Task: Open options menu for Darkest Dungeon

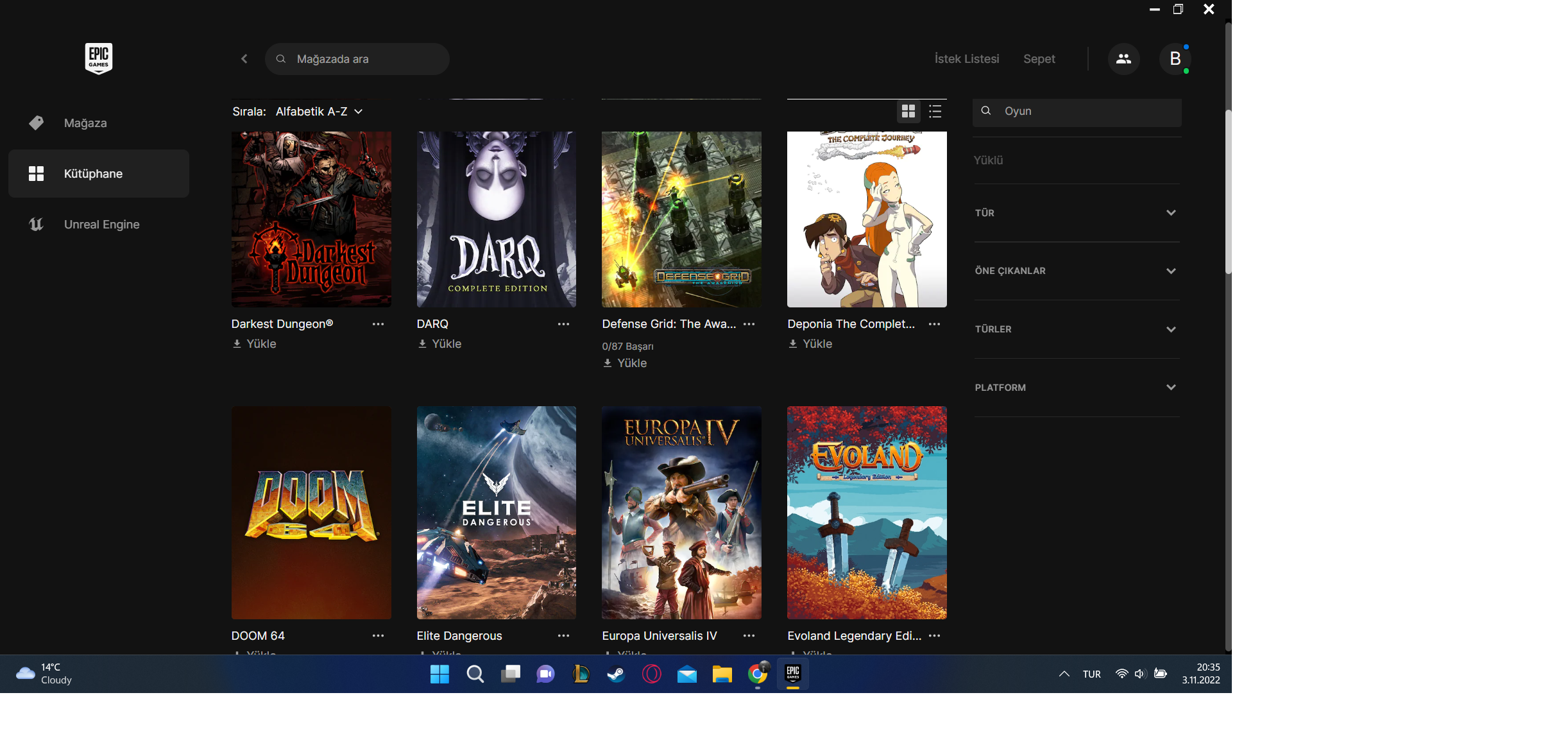Action: click(378, 324)
